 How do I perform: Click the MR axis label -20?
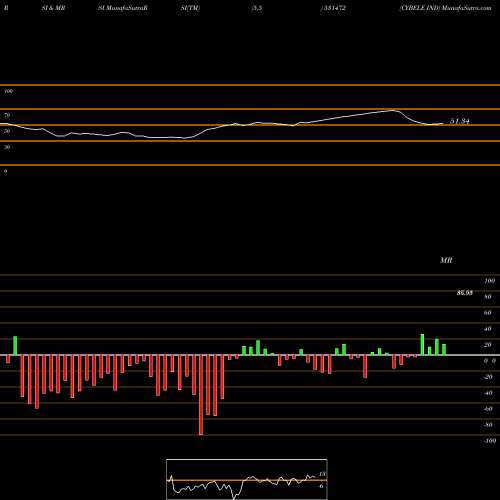[488, 377]
